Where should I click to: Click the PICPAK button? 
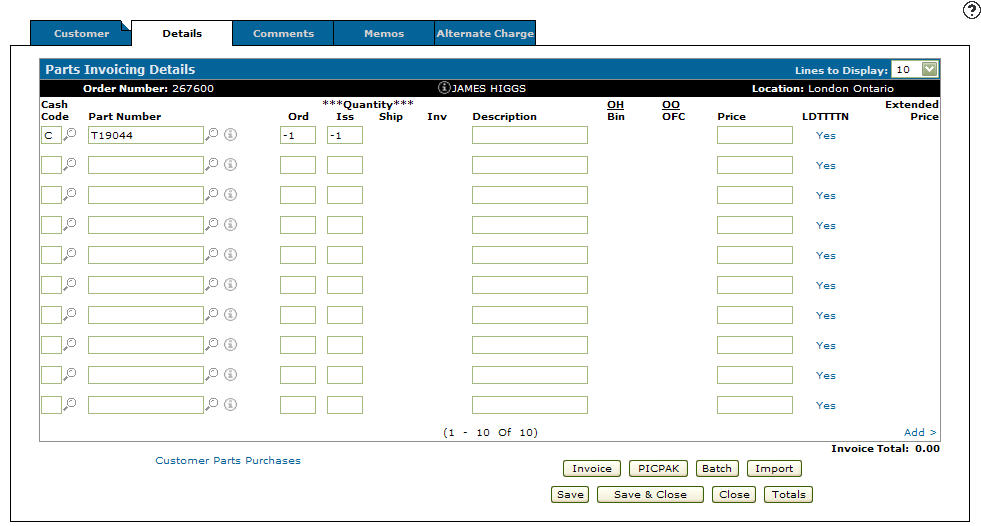pos(658,468)
